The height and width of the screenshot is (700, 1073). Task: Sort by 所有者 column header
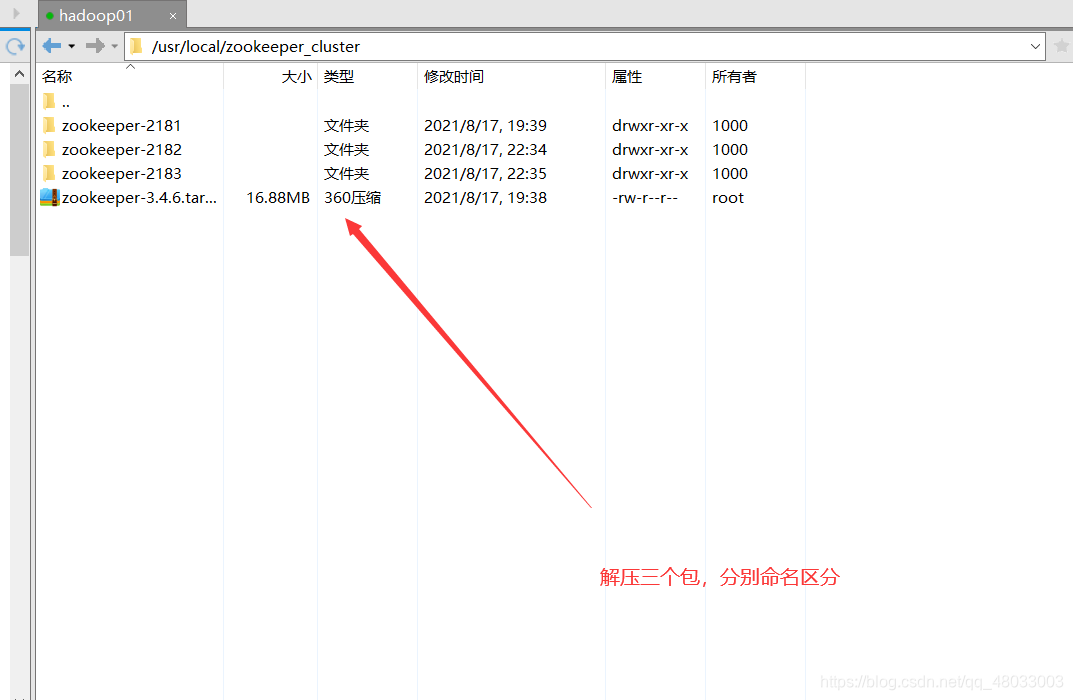tap(734, 77)
